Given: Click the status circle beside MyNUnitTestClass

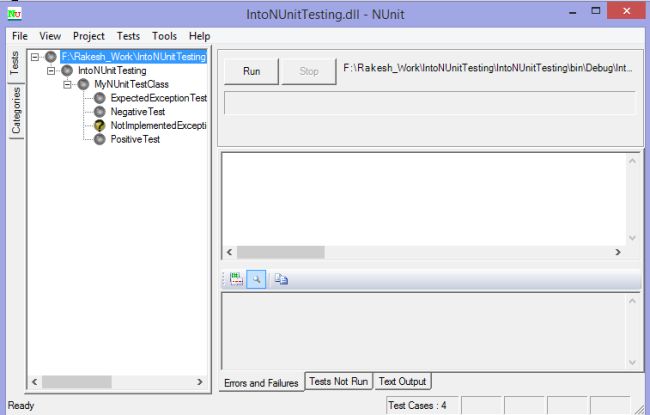Looking at the screenshot, I should [83, 84].
